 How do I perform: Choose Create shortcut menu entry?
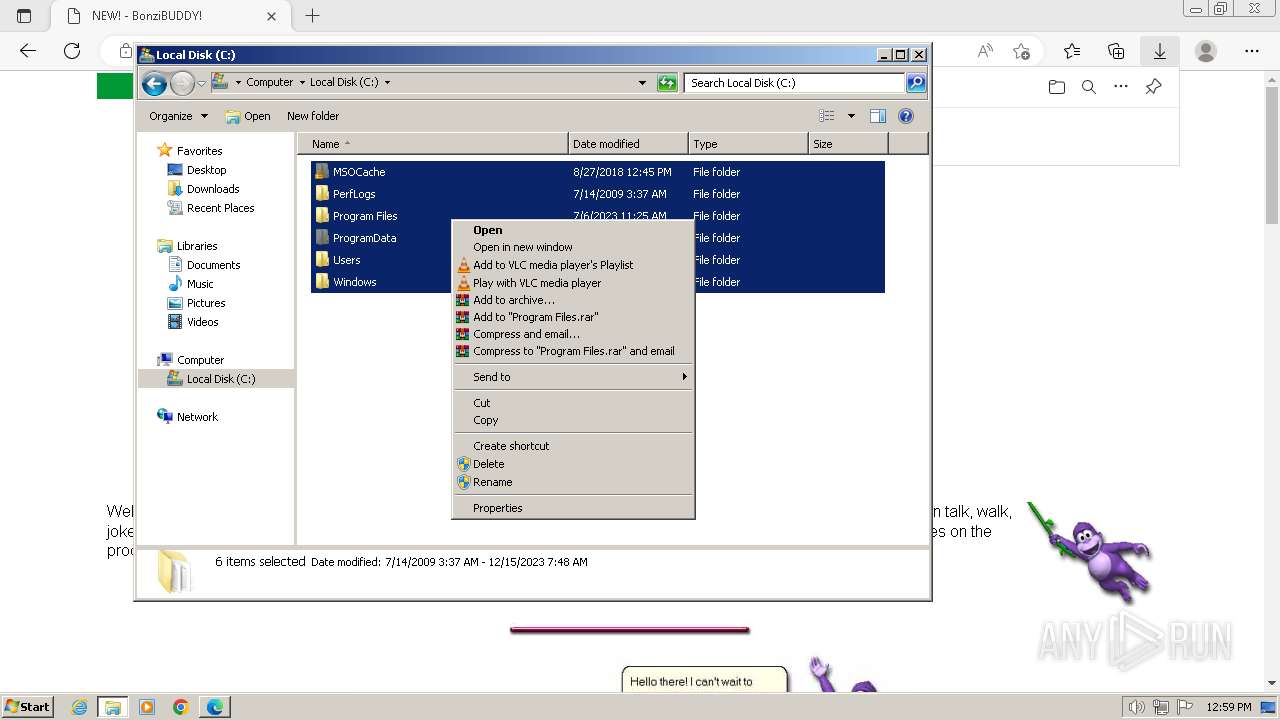click(573, 446)
